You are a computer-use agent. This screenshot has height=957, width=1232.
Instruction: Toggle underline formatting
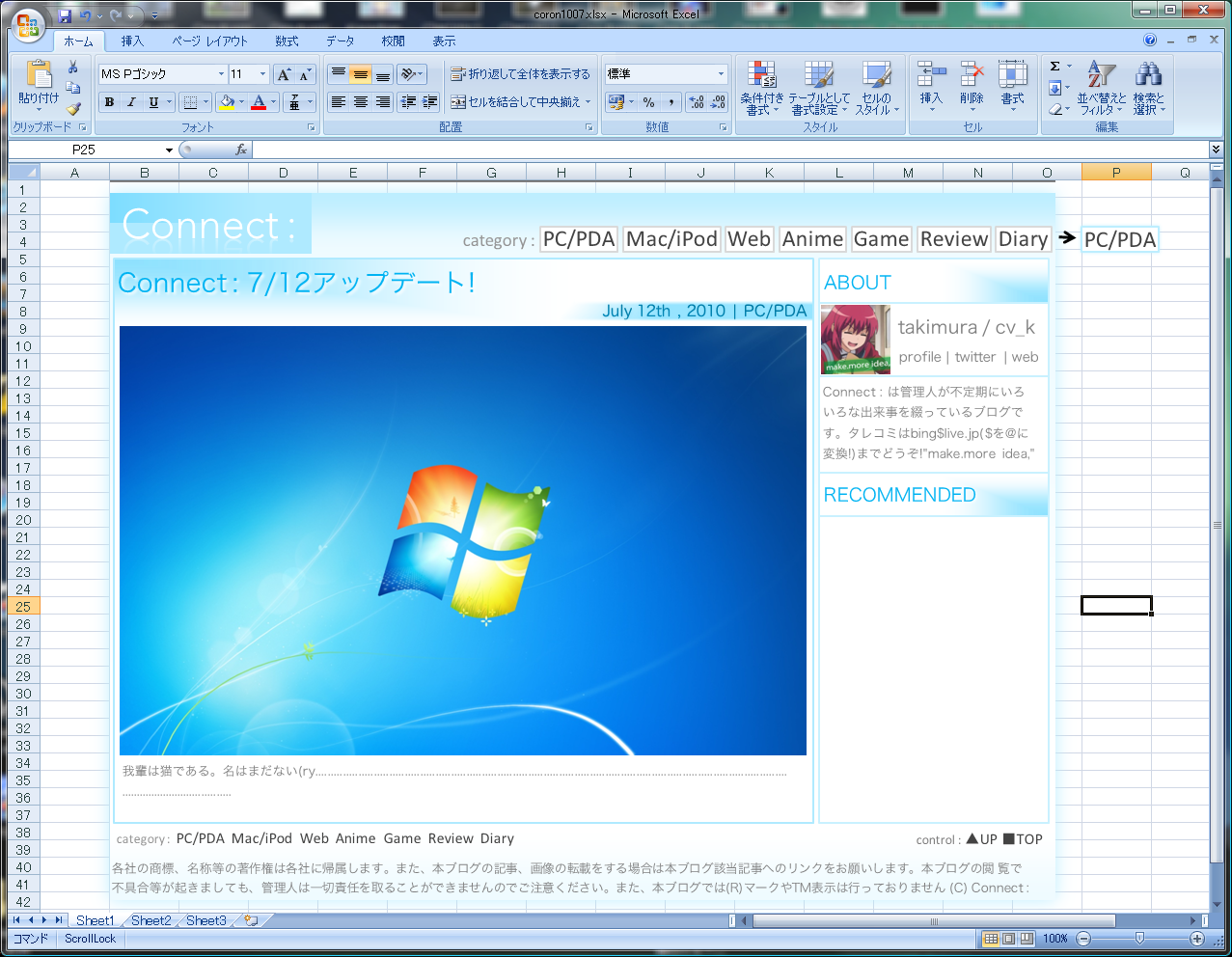pyautogui.click(x=153, y=102)
